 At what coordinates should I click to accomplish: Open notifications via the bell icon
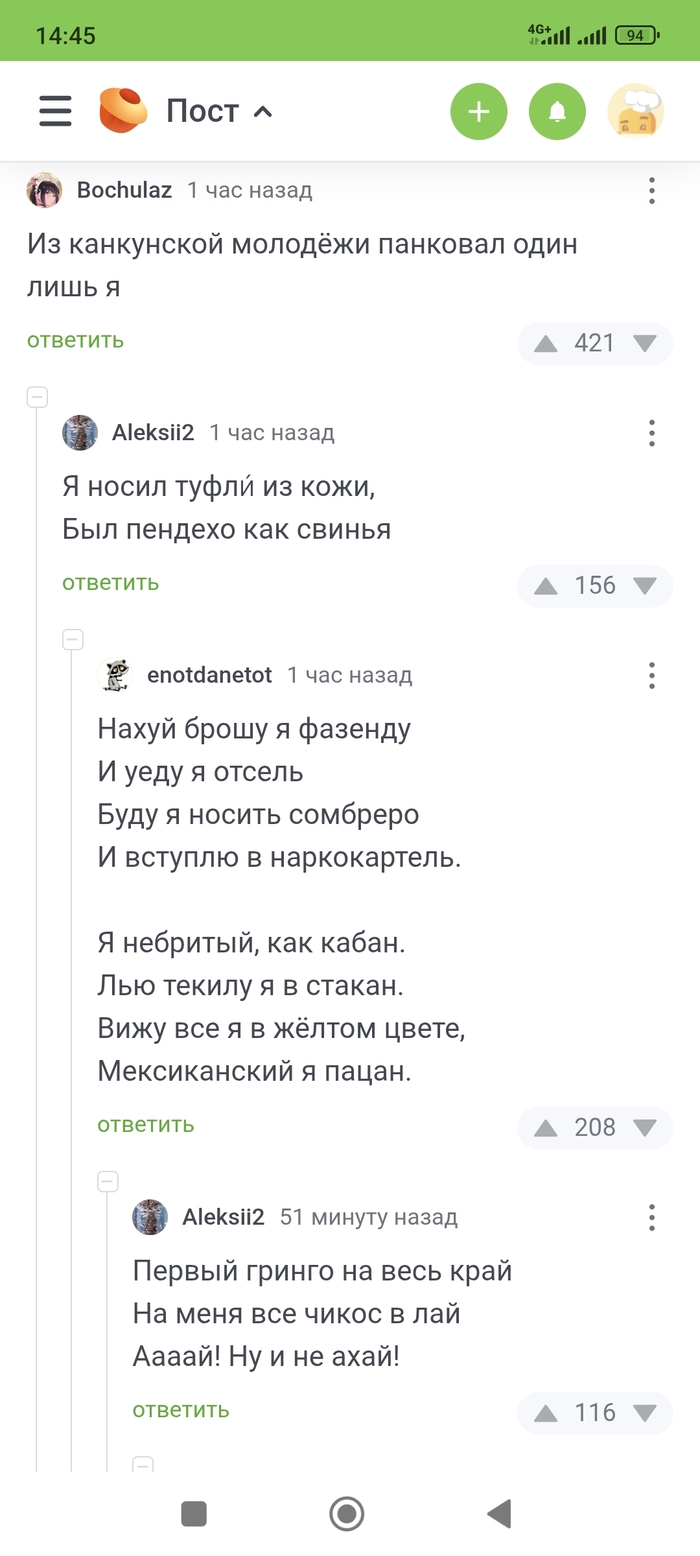557,111
